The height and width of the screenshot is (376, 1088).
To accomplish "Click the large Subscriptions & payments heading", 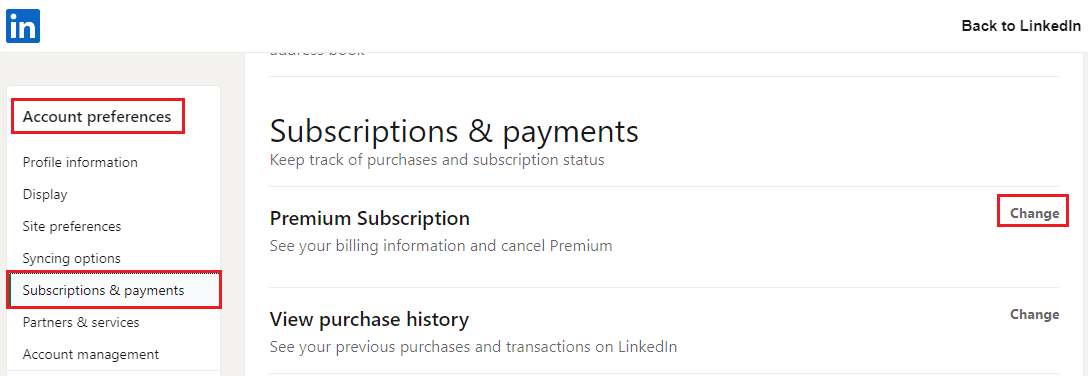I will coord(454,131).
